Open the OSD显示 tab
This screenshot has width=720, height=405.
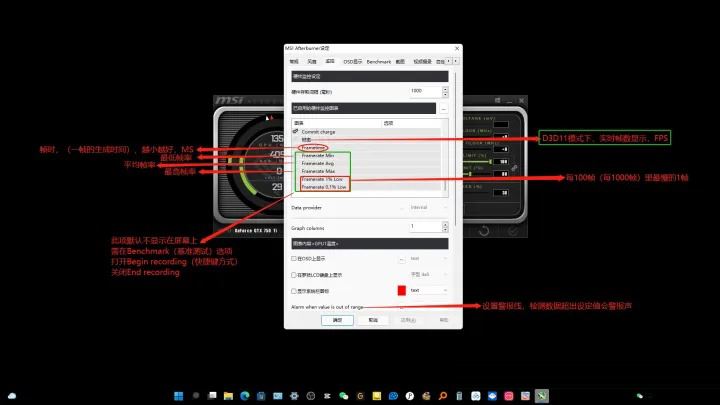[353, 62]
